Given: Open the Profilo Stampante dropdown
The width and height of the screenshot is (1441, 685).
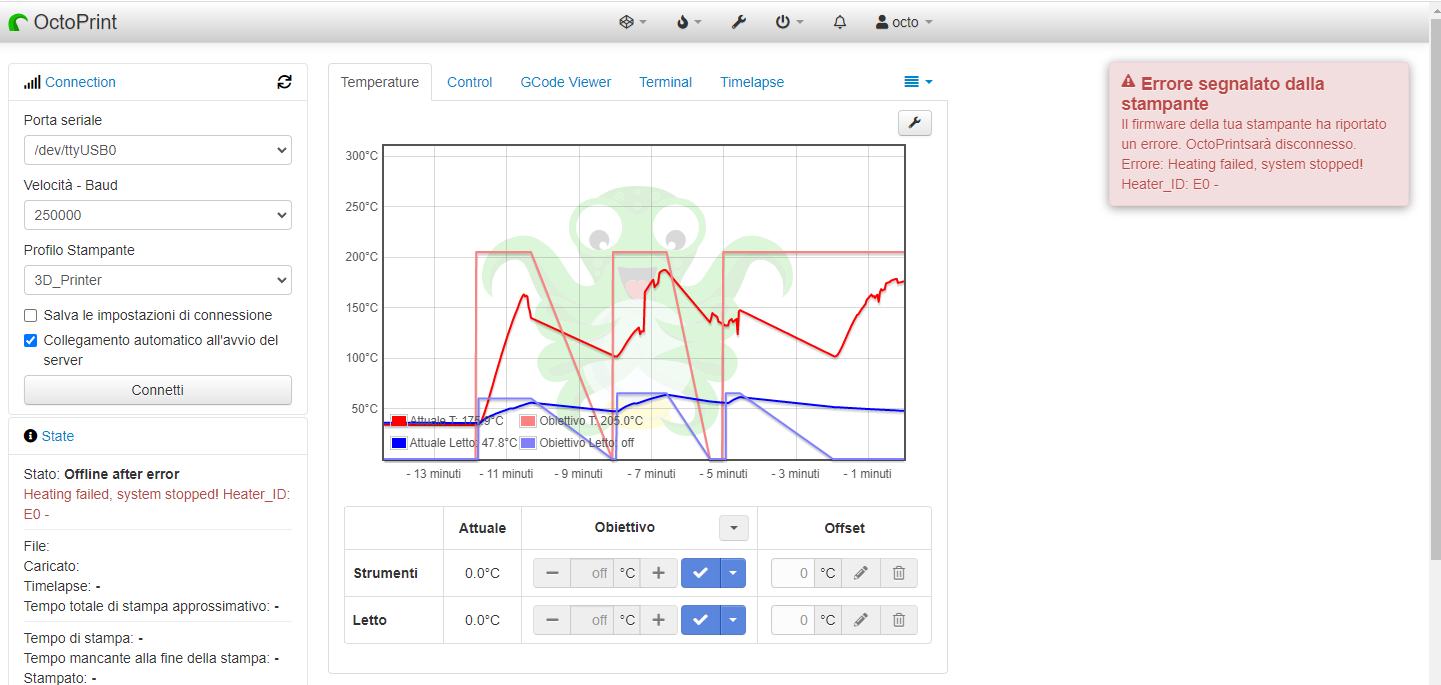Looking at the screenshot, I should pyautogui.click(x=158, y=280).
